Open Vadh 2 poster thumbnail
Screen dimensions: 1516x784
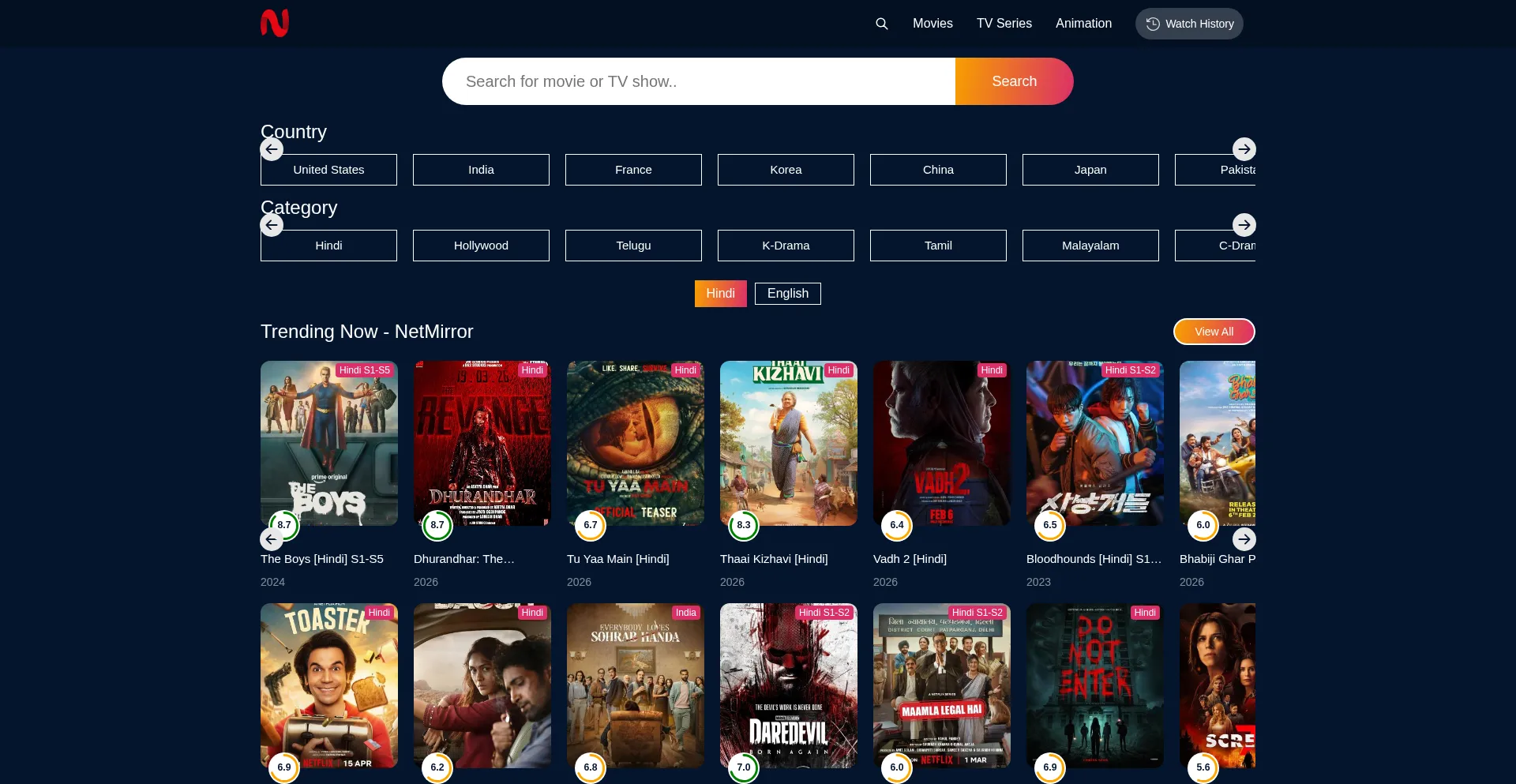(942, 444)
